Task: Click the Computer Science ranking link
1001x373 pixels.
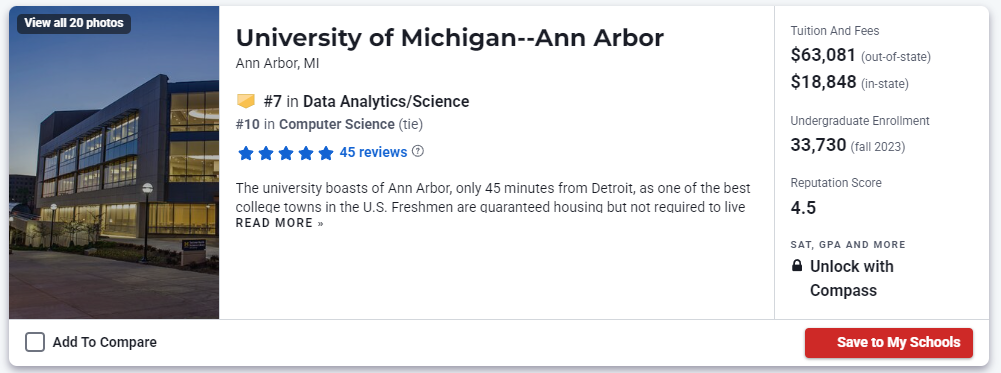Action: pos(336,124)
